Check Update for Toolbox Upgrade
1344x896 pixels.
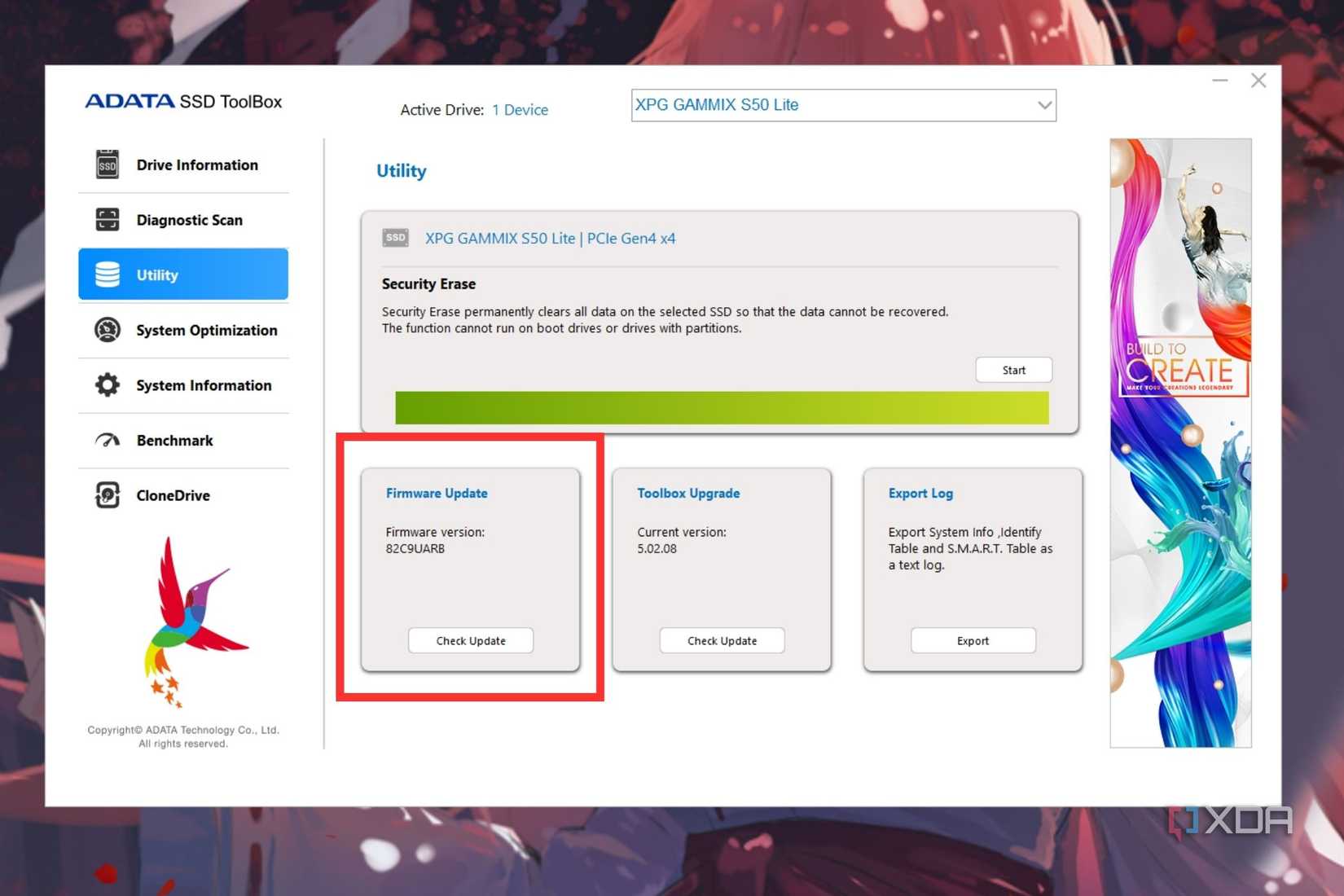722,641
